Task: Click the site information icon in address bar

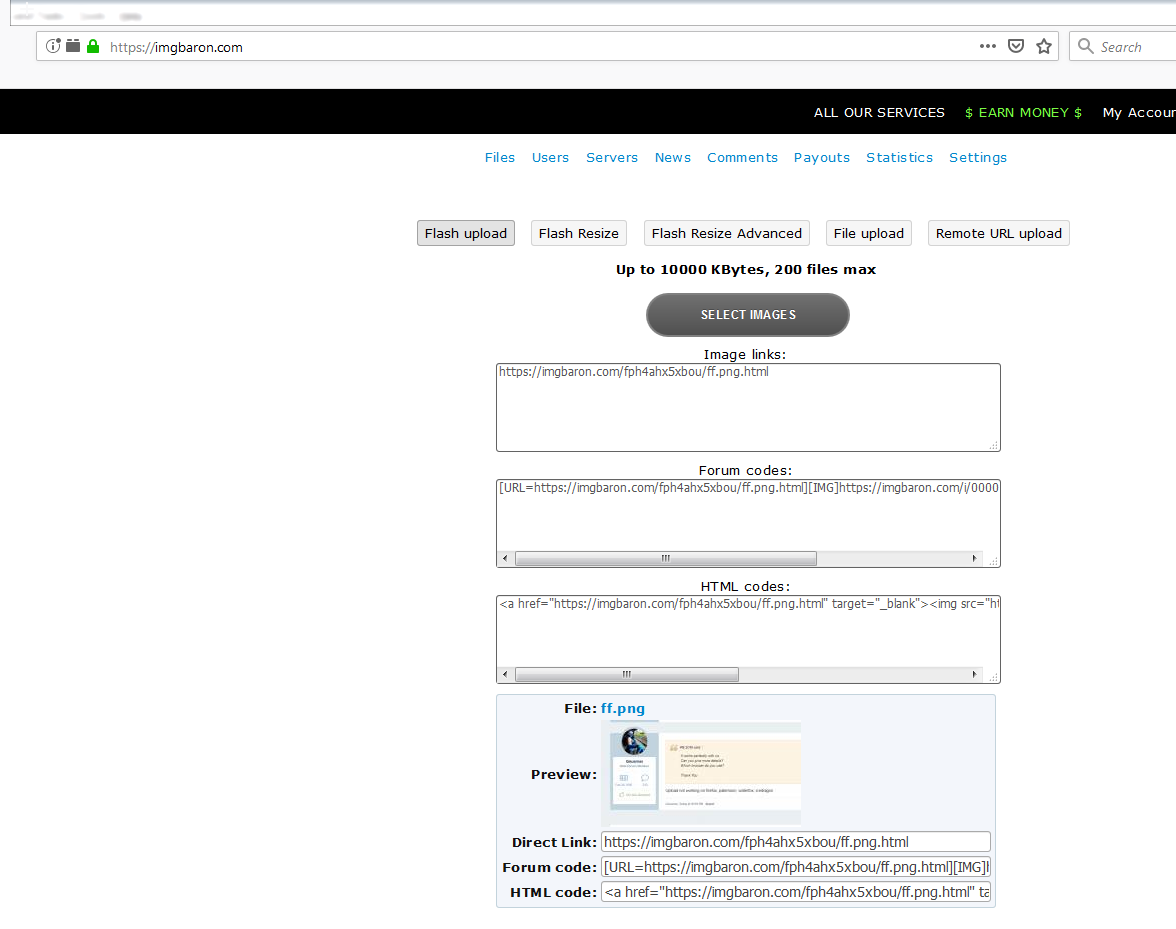Action: click(53, 46)
